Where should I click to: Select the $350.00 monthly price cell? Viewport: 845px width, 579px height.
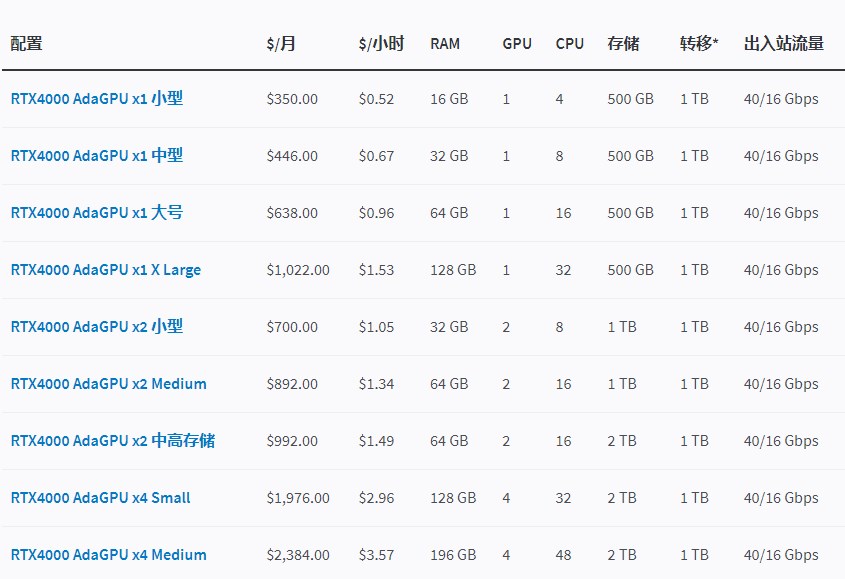(292, 99)
